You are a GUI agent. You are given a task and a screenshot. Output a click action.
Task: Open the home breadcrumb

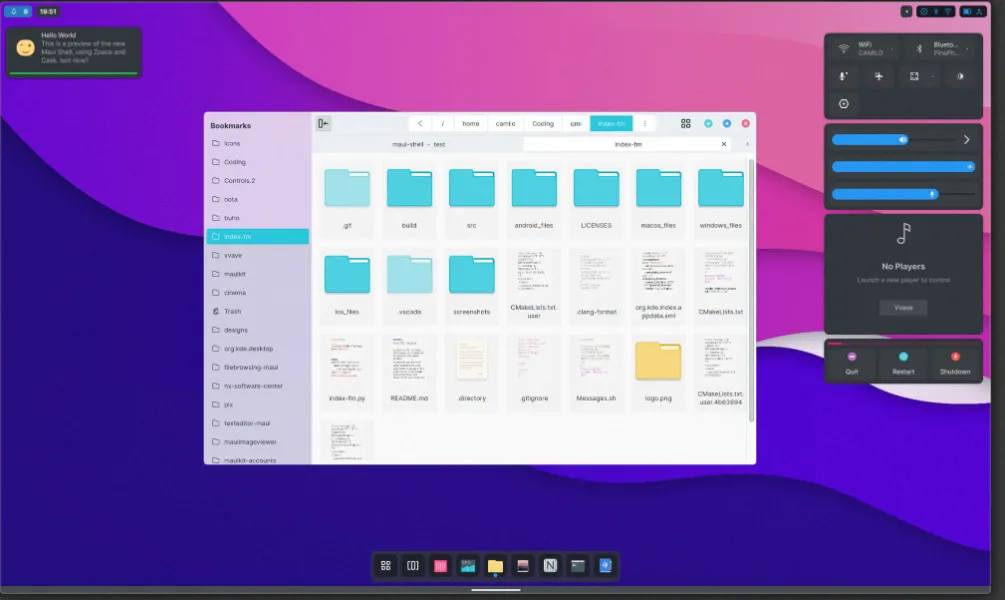pos(470,124)
